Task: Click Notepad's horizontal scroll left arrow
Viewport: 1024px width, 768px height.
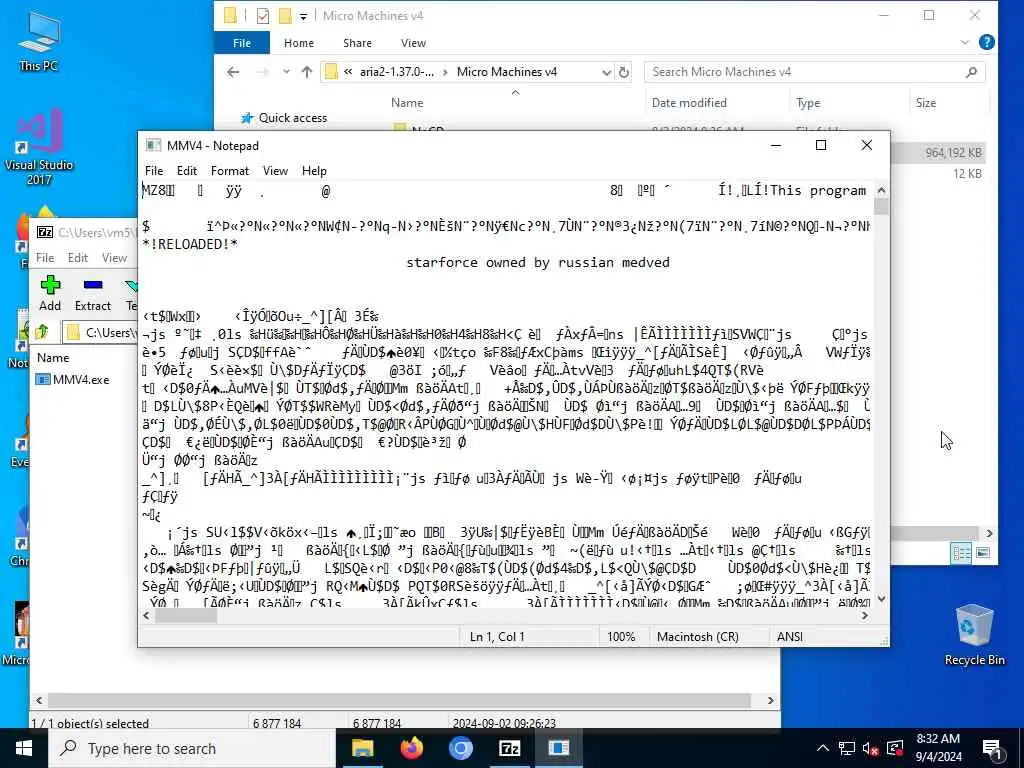Action: 146,615
